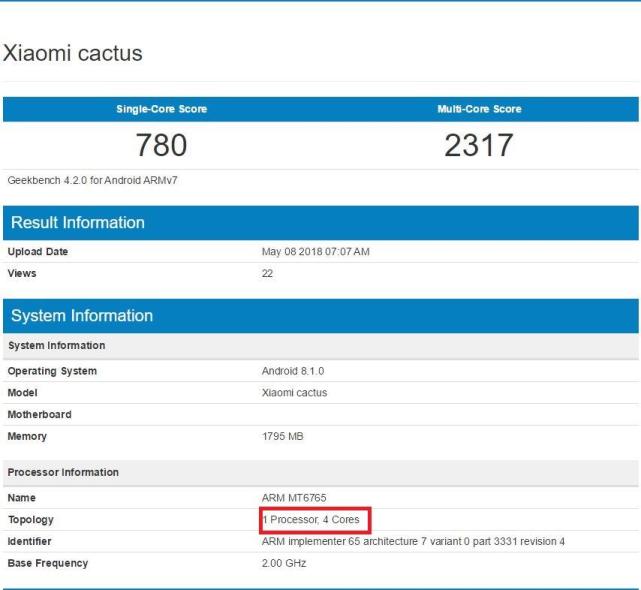Select the Android 8.1.0 value

(x=293, y=371)
